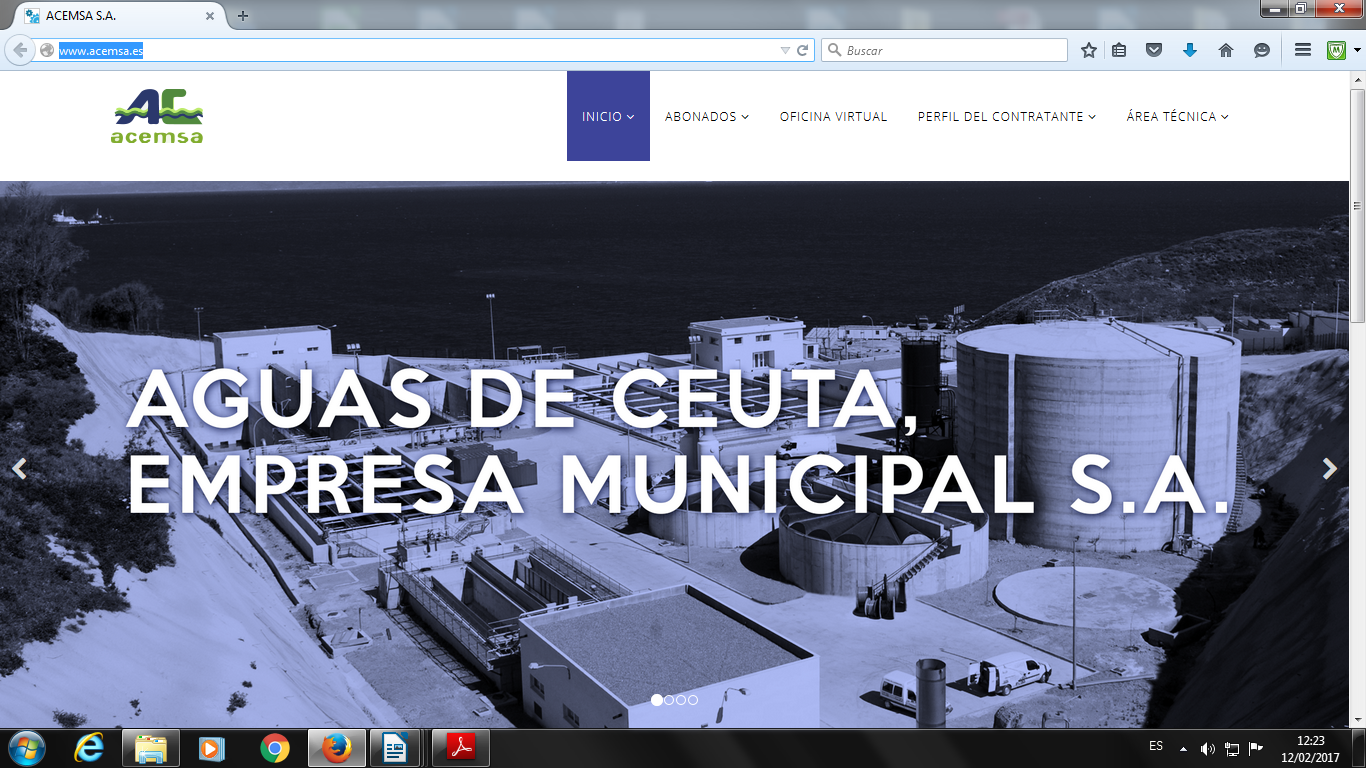Screen dimensions: 1366x768
Task: Expand the INICIO menu
Action: click(608, 116)
